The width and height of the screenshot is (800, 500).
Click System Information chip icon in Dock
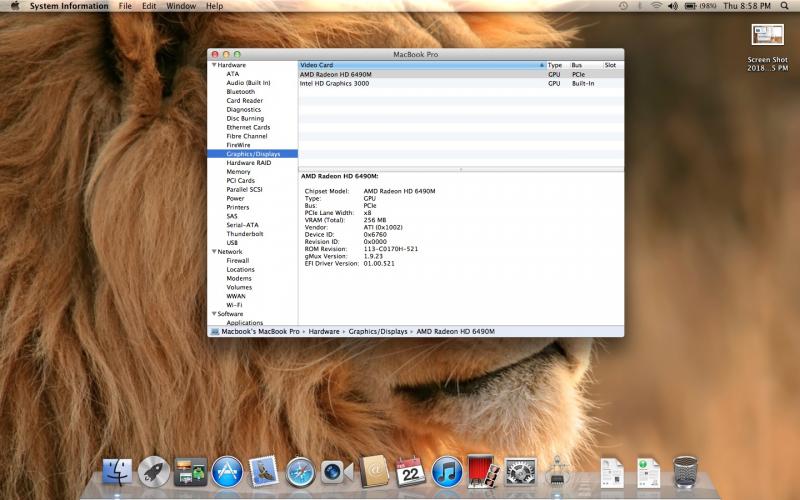click(557, 471)
